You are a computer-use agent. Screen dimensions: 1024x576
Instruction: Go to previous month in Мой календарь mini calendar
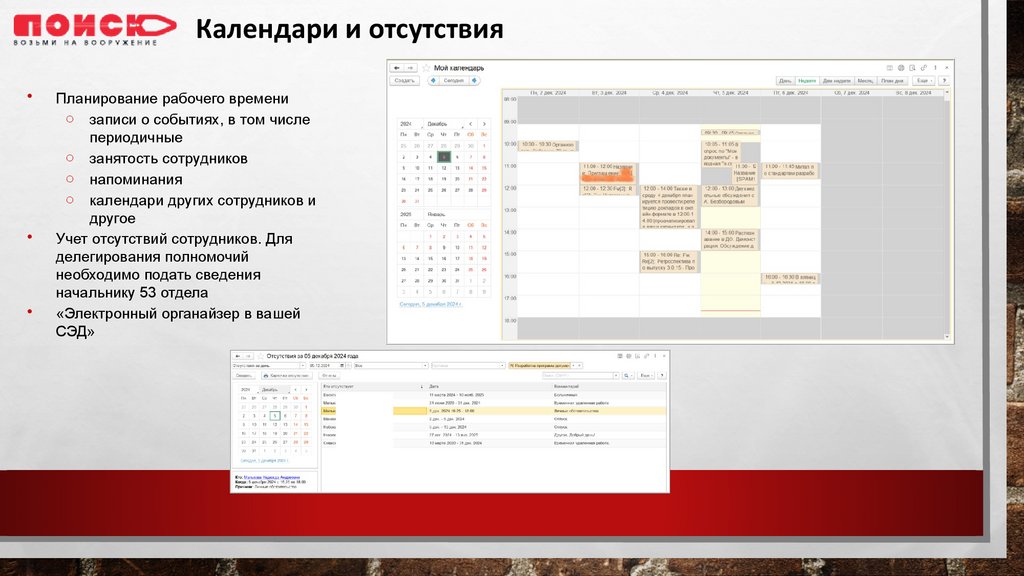click(470, 124)
